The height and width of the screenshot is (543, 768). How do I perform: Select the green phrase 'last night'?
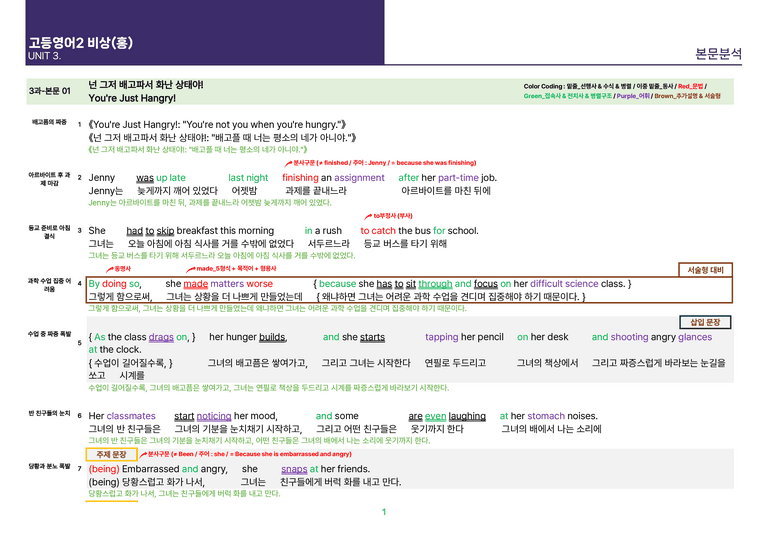tap(248, 178)
